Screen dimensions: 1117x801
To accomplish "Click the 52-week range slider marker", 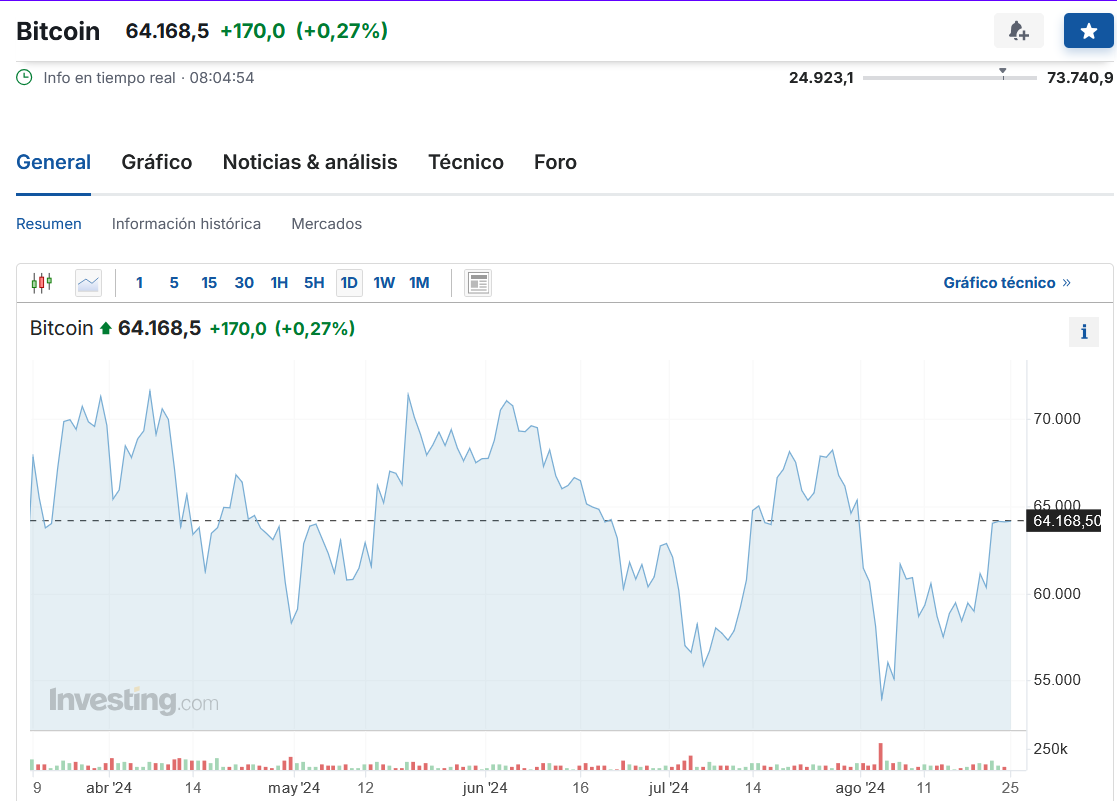I will coord(1002,73).
